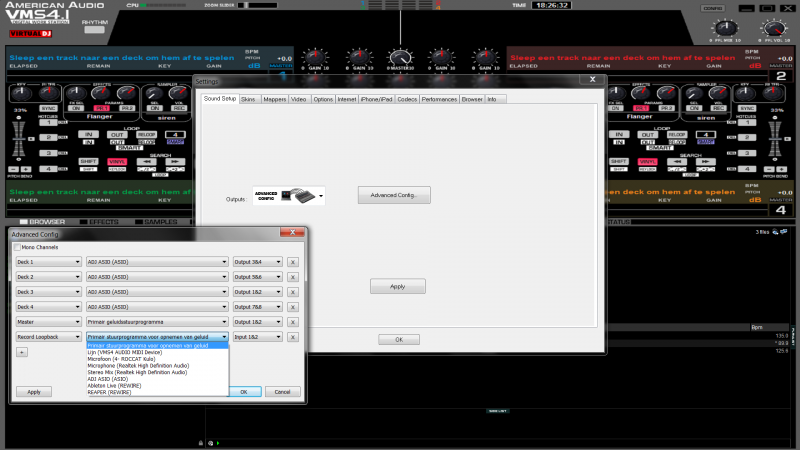Remove the Deck 3 row using its X button
The image size is (800, 450).
point(293,292)
